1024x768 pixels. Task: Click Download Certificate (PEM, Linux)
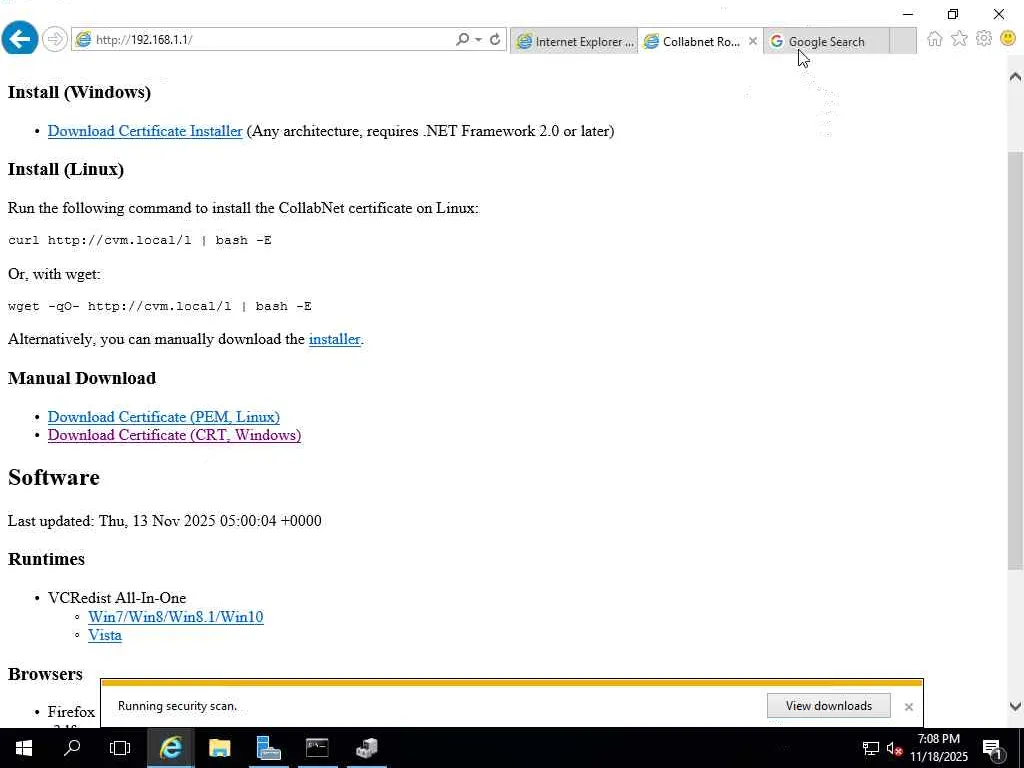coord(163,417)
